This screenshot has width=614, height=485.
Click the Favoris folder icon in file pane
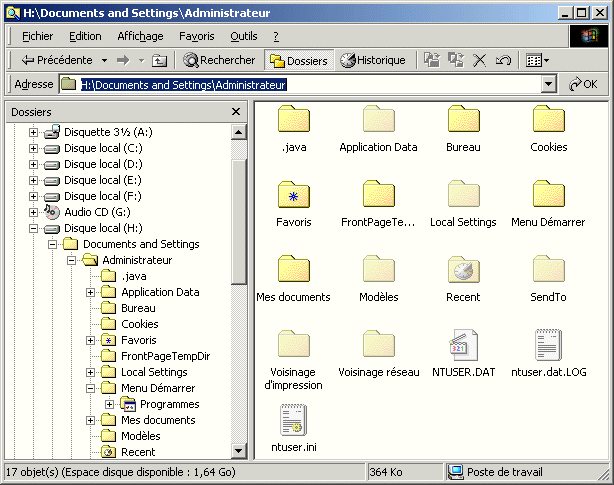[x=293, y=194]
